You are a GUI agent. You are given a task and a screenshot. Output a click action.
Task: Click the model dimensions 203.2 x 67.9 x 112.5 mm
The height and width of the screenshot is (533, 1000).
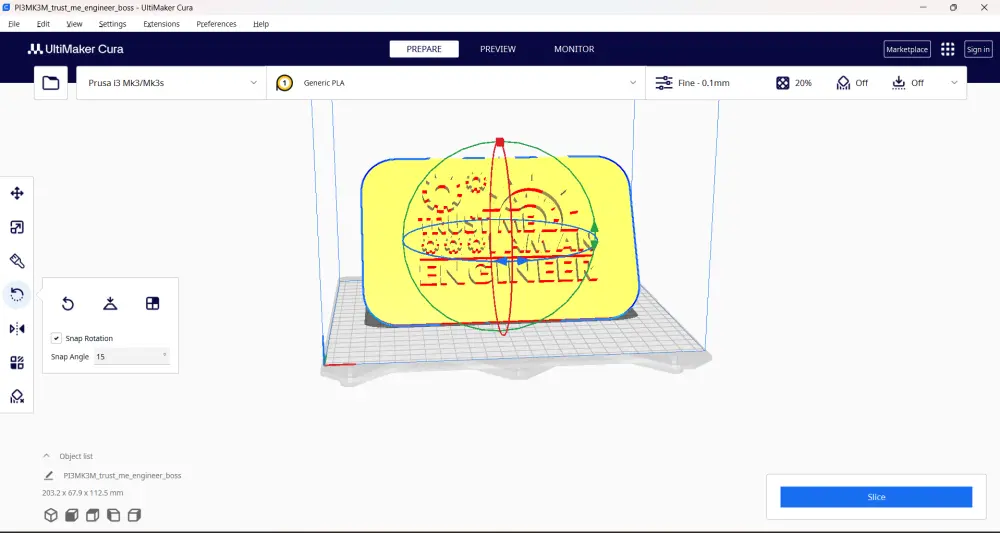83,493
